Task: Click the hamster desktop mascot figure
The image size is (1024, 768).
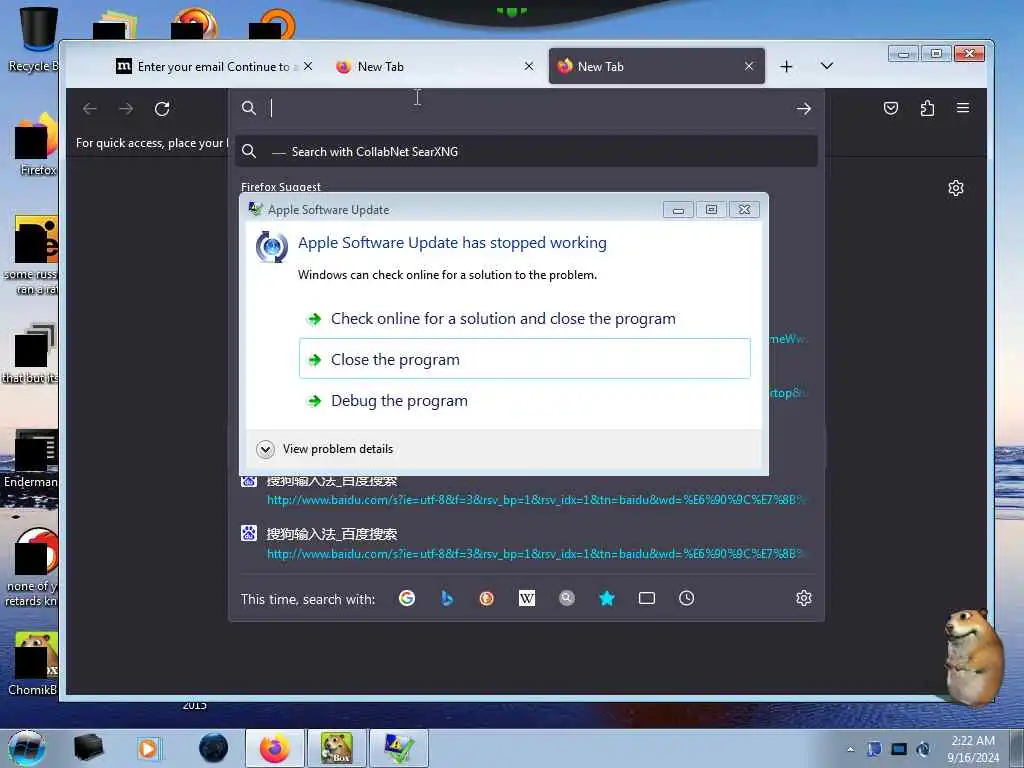Action: [973, 656]
